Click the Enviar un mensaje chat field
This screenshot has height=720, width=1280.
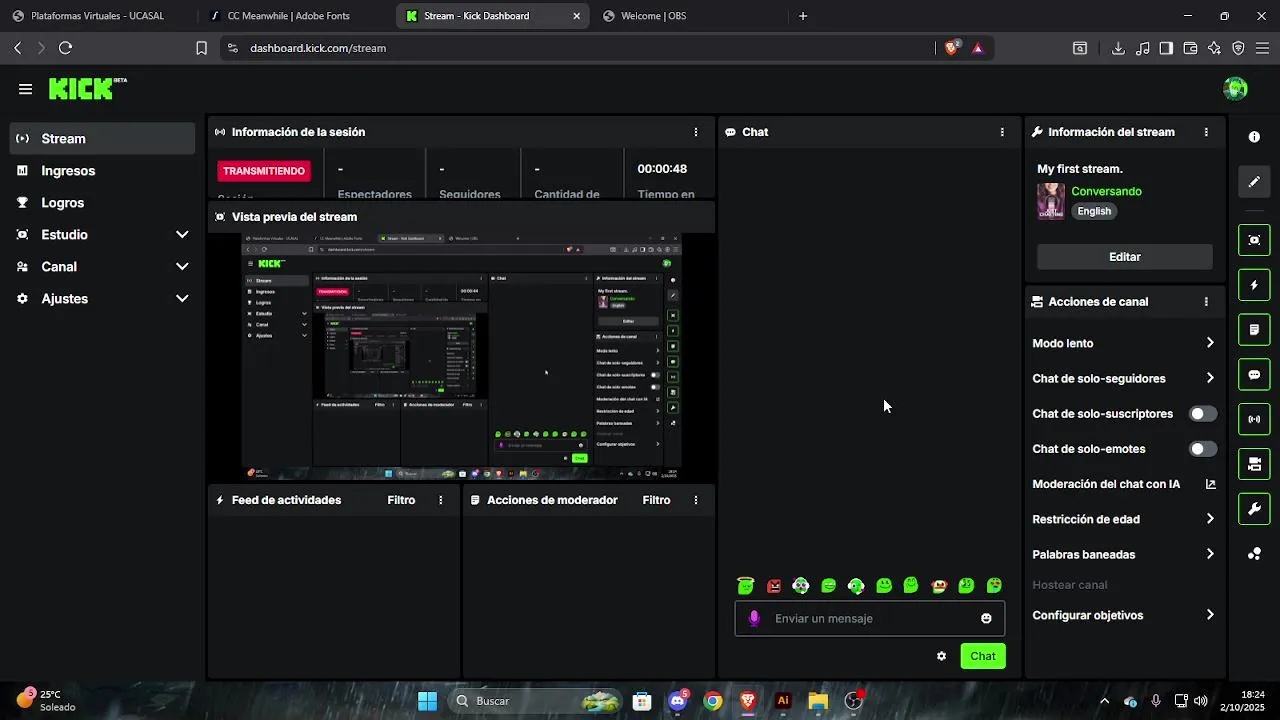870,619
